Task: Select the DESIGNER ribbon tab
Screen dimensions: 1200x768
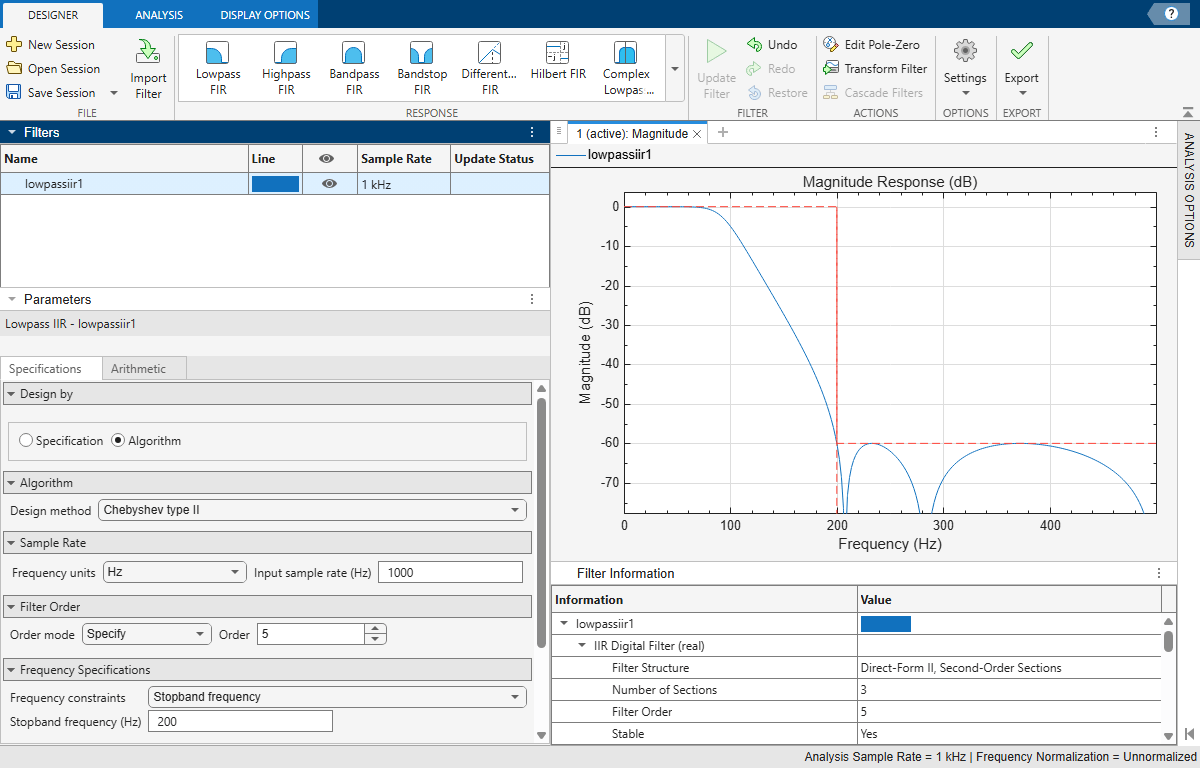Action: [x=53, y=15]
